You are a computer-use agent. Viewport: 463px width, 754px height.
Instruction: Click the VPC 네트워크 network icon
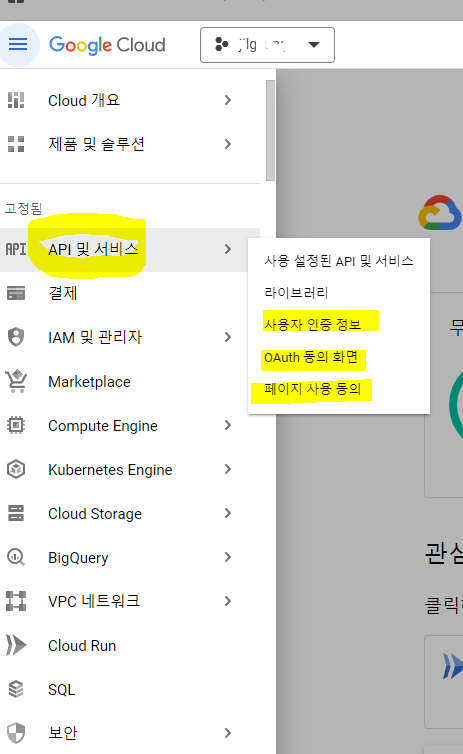pyautogui.click(x=16, y=601)
